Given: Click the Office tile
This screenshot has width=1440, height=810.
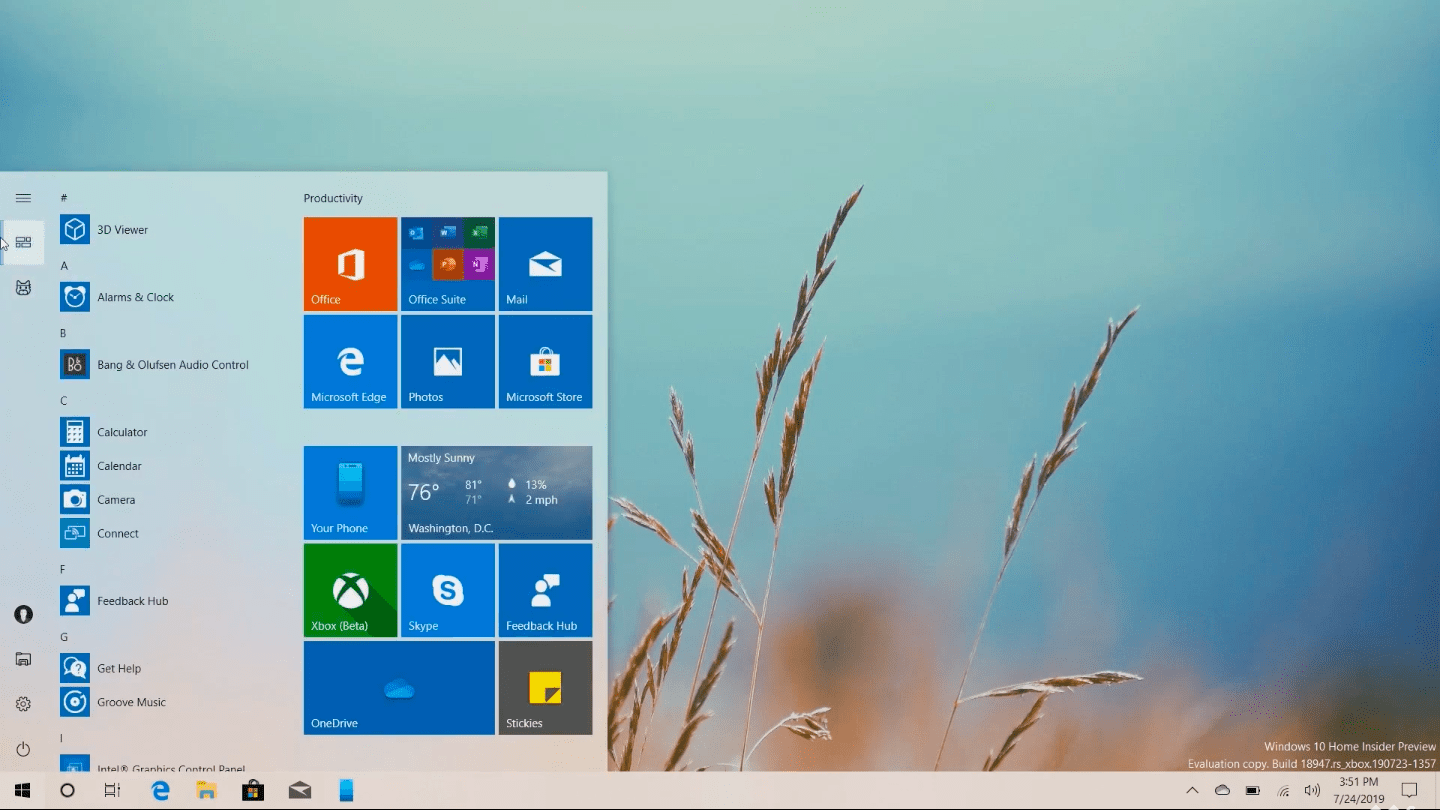Looking at the screenshot, I should [x=350, y=264].
